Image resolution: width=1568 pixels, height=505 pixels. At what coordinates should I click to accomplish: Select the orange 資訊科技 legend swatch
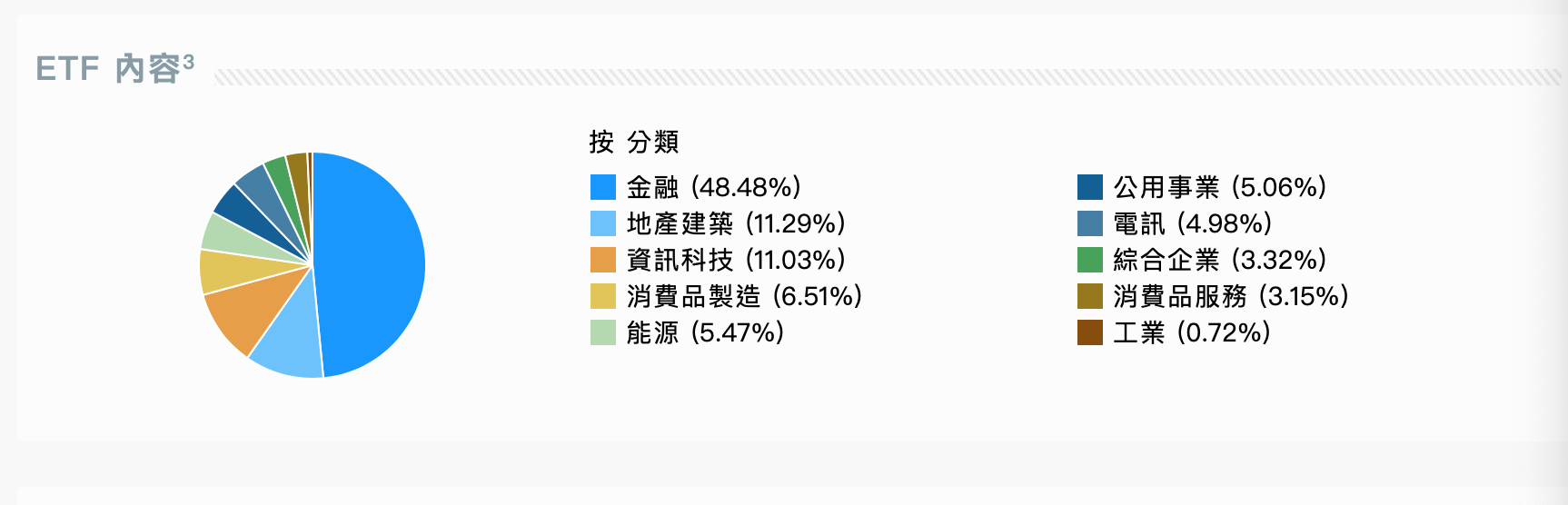click(603, 260)
